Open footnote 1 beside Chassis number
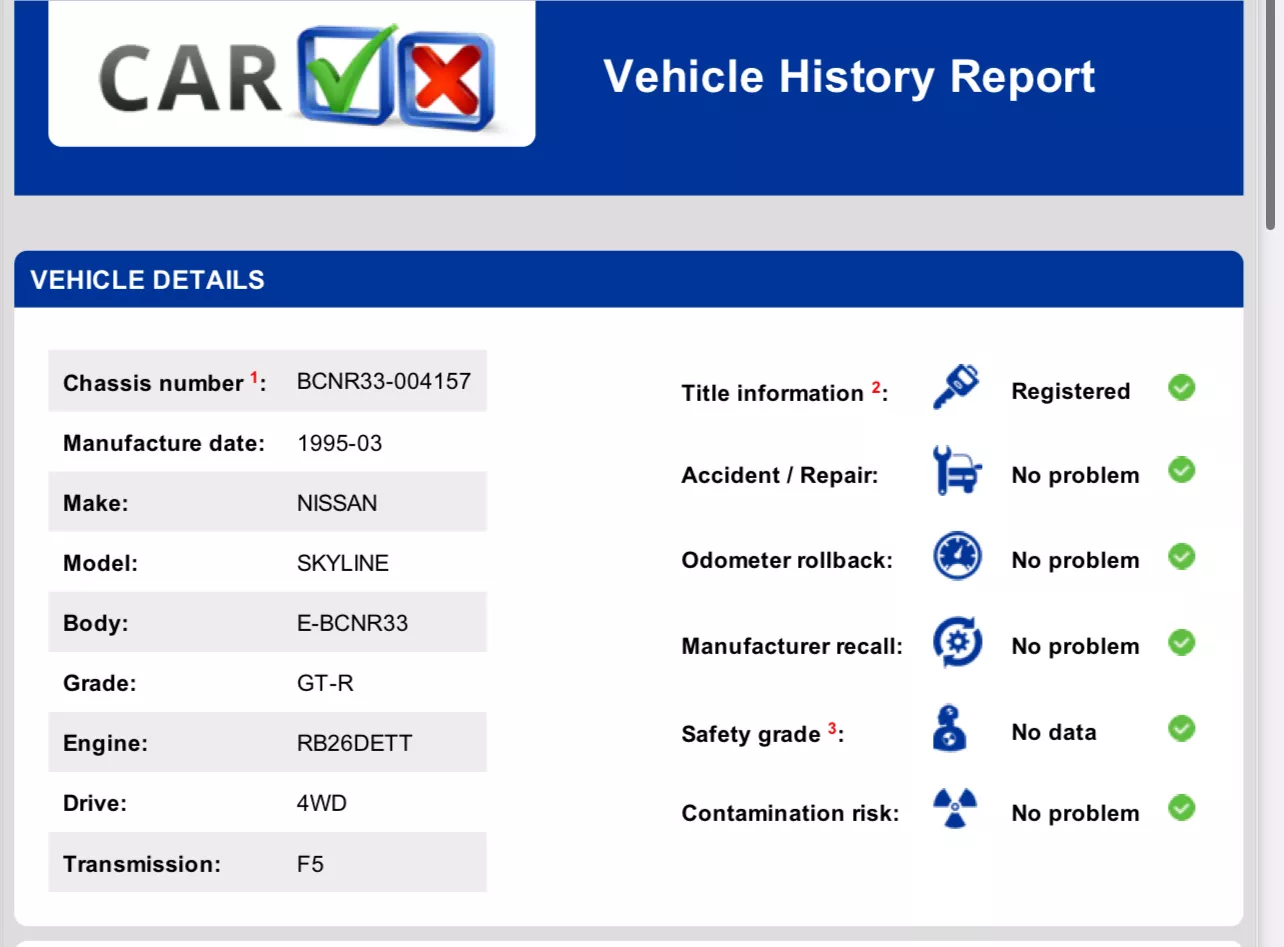Screen dimensions: 1284x947 pyautogui.click(x=254, y=377)
